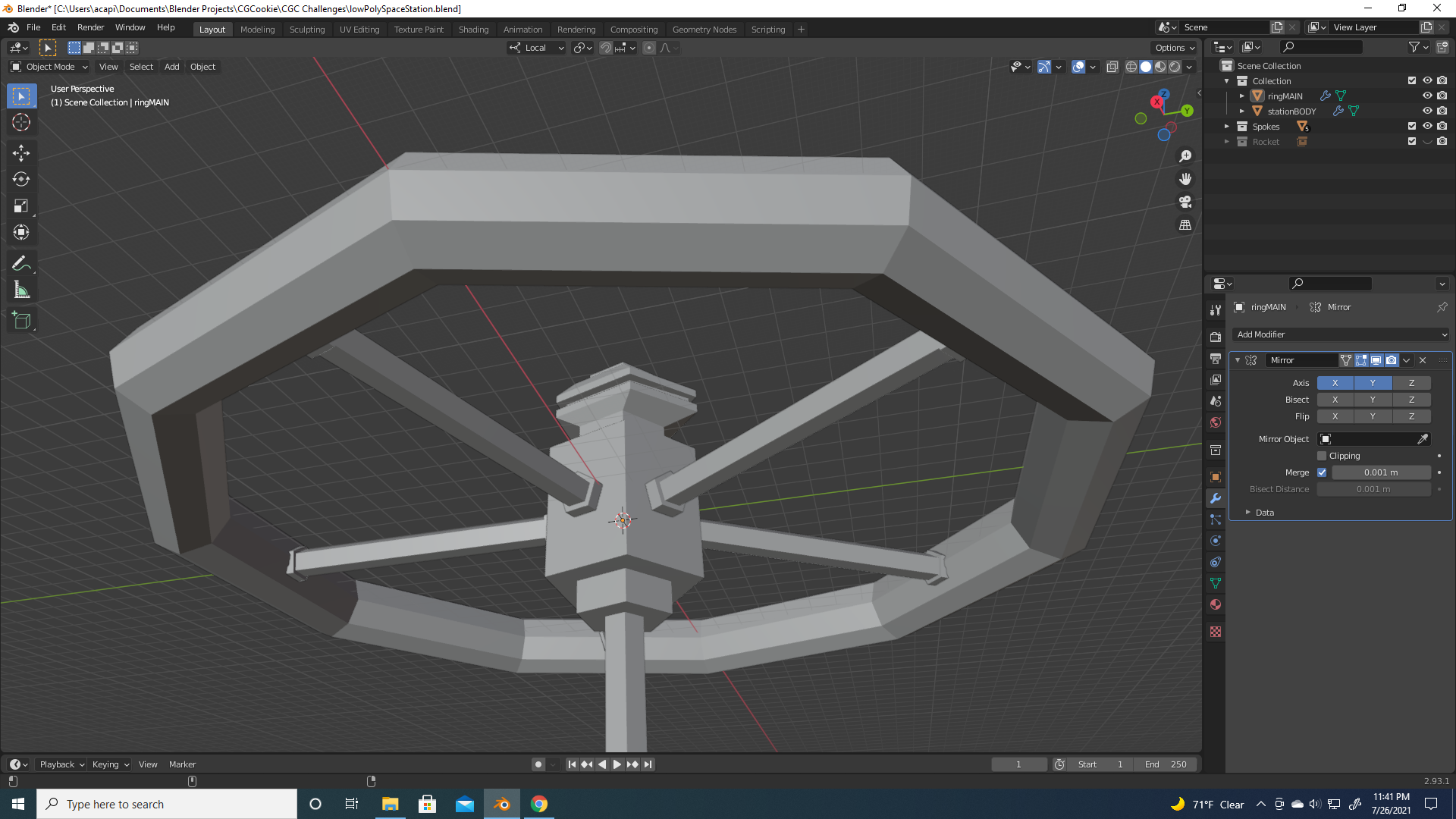The width and height of the screenshot is (1456, 819).
Task: Enable the Clipping checkbox
Action: pos(1322,456)
